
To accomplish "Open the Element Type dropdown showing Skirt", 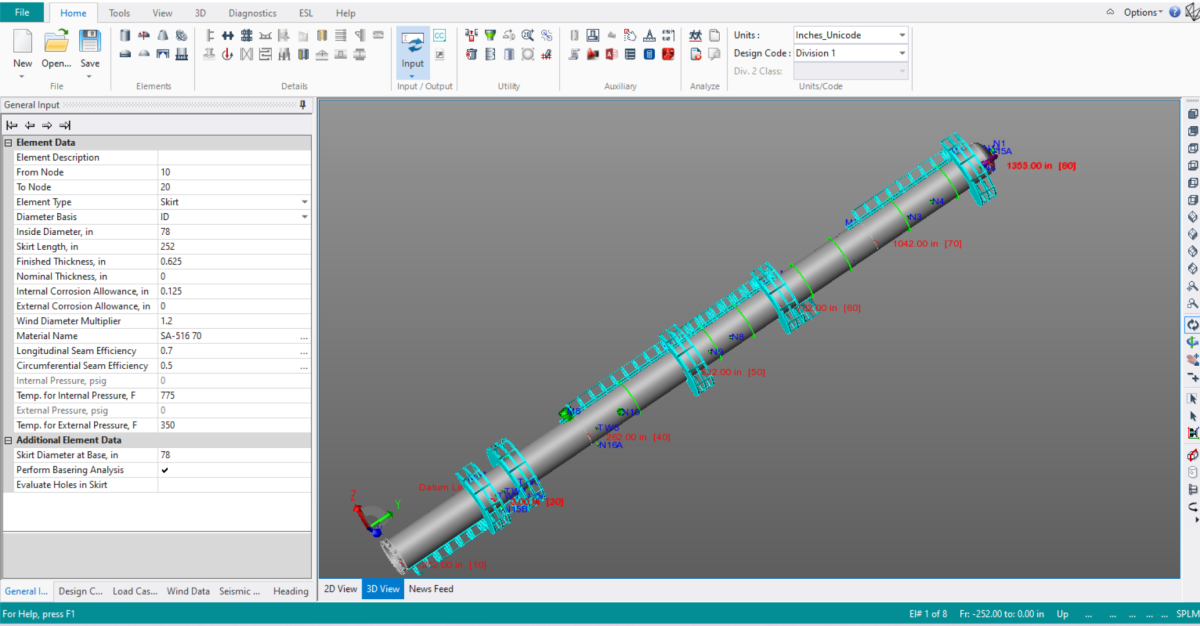I will (305, 201).
